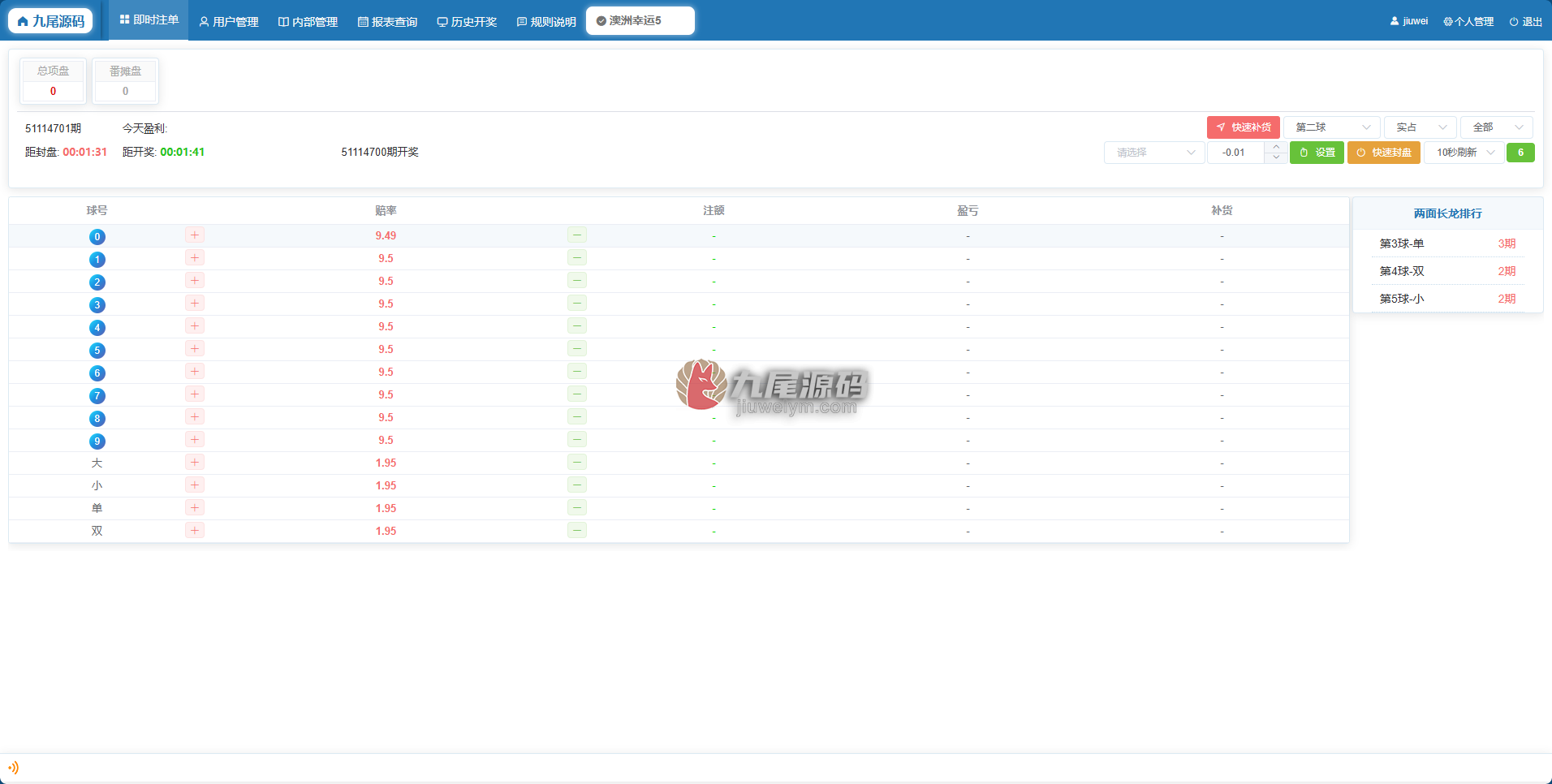The height and width of the screenshot is (784, 1552).
Task: Click minus icon for ball 6 odds
Action: 577,372
